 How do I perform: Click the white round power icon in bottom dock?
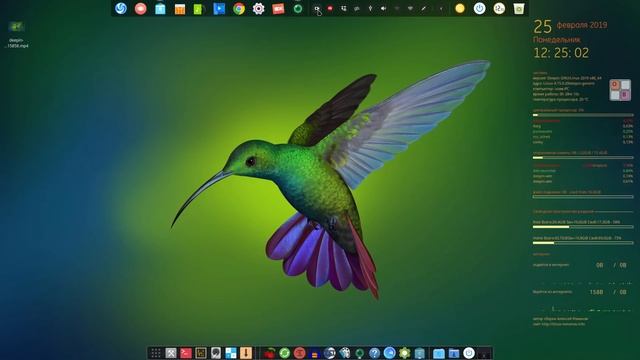pos(469,353)
